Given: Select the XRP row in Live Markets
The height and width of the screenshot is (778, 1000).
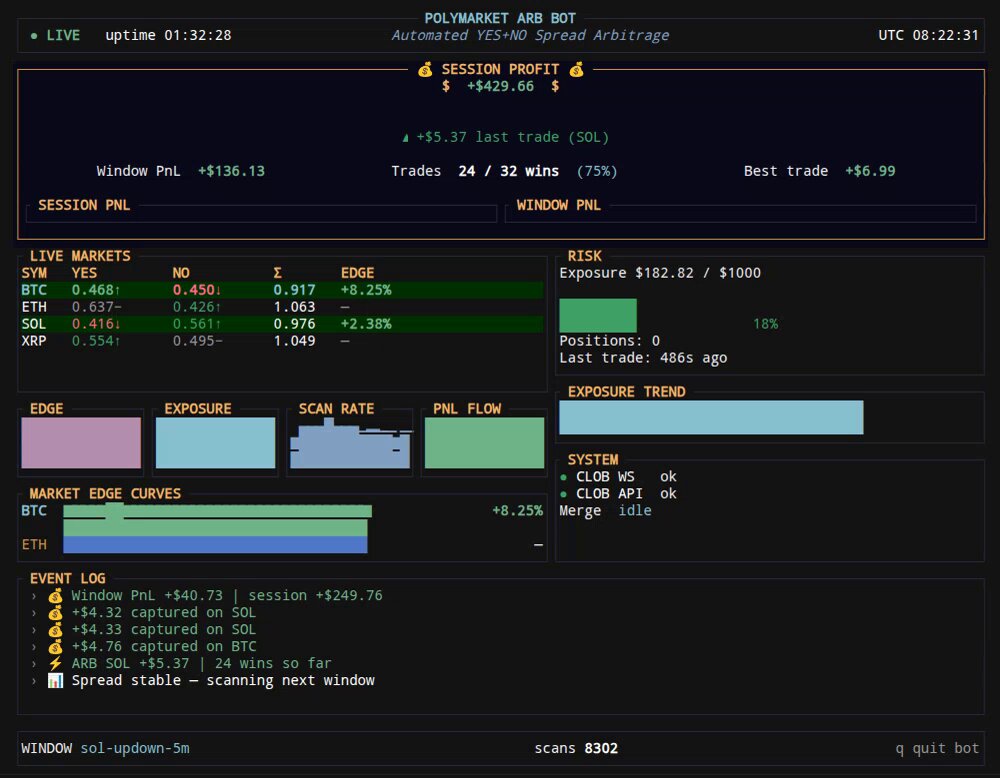Looking at the screenshot, I should point(282,341).
